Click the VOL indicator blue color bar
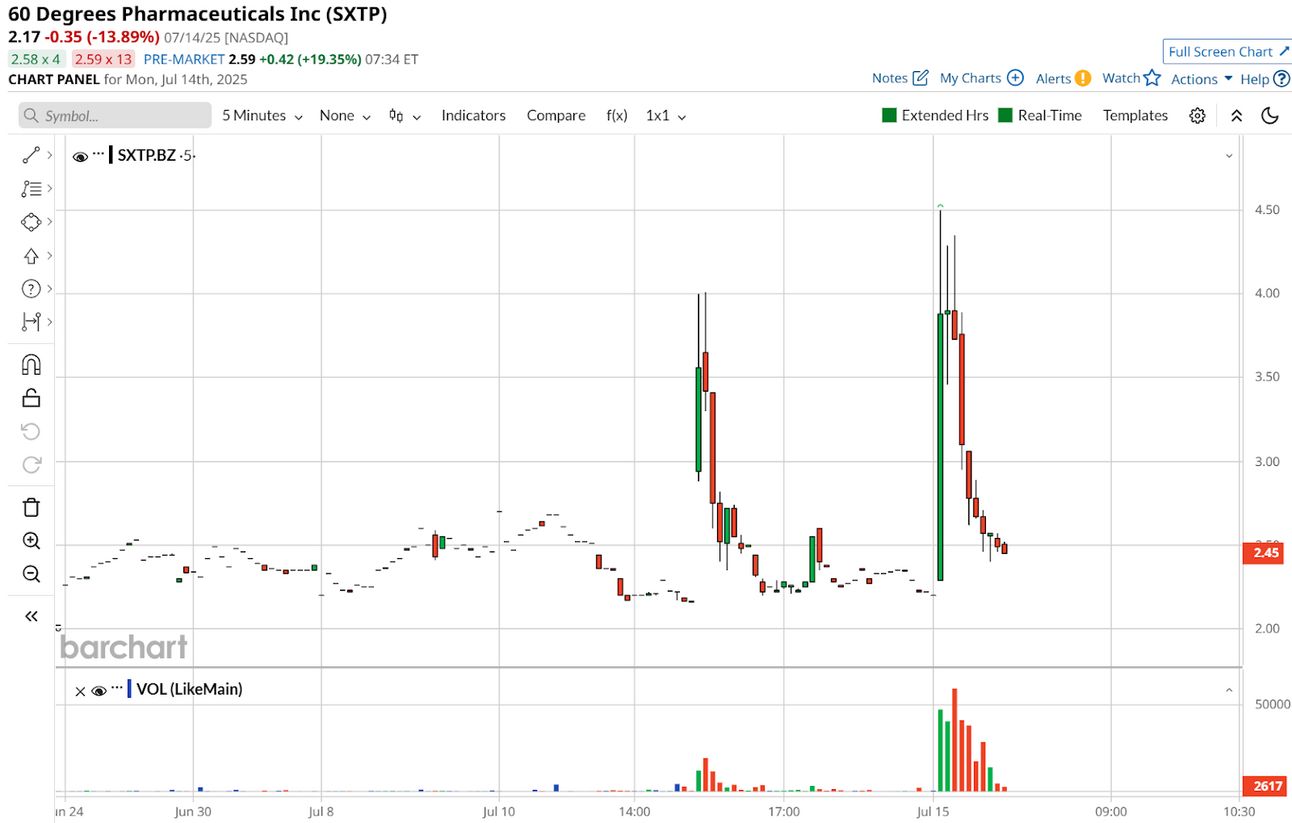The width and height of the screenshot is (1292, 823). click(x=129, y=689)
